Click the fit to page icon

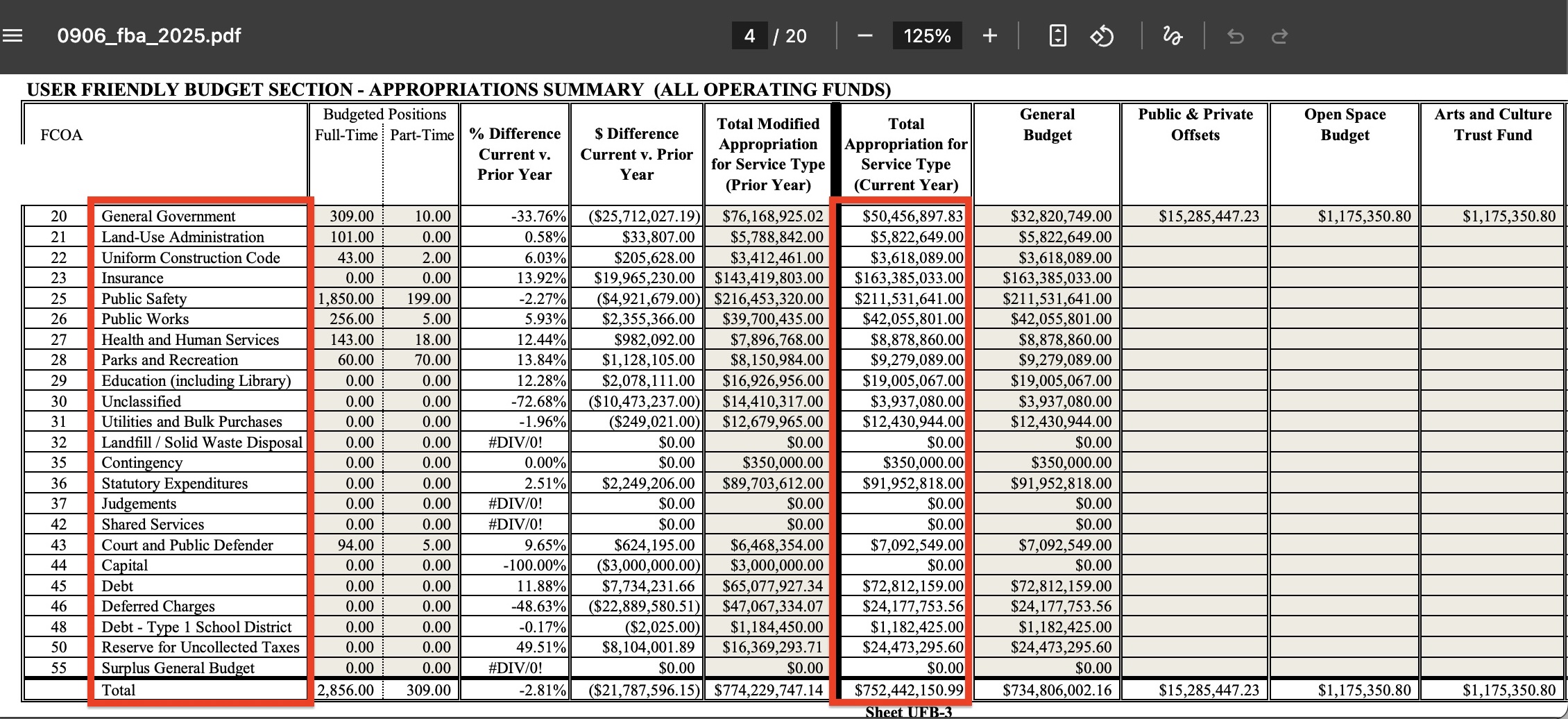click(x=1057, y=35)
